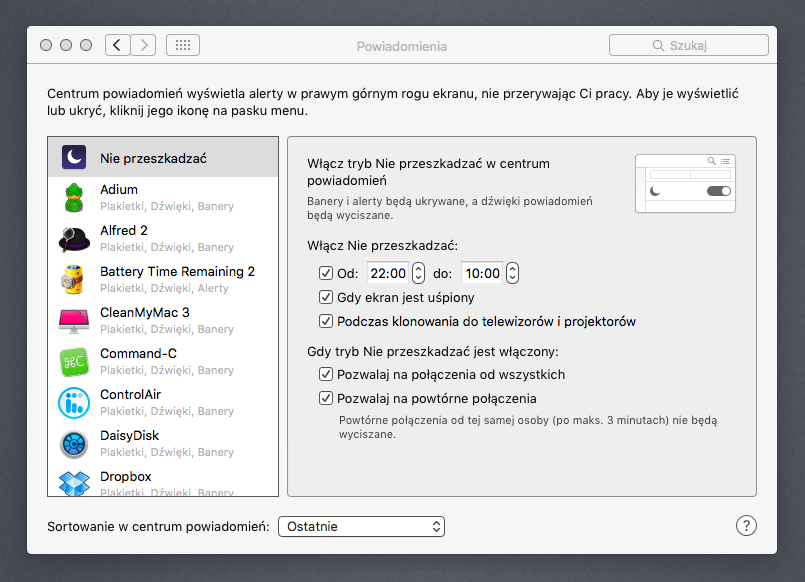The width and height of the screenshot is (805, 582).
Task: Increase the 22:00 start time with stepper
Action: [x=419, y=269]
